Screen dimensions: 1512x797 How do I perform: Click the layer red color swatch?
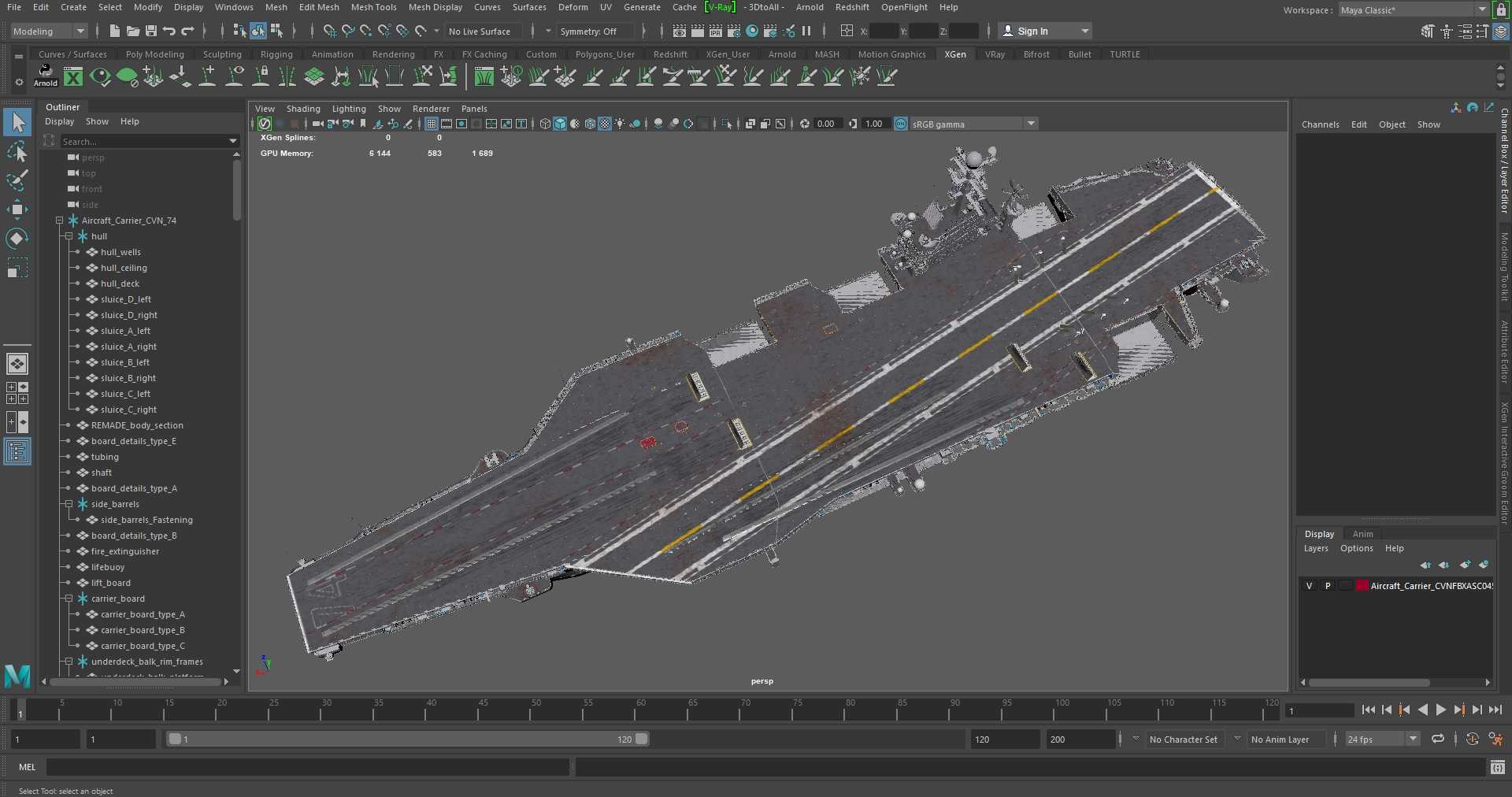[x=1362, y=585]
